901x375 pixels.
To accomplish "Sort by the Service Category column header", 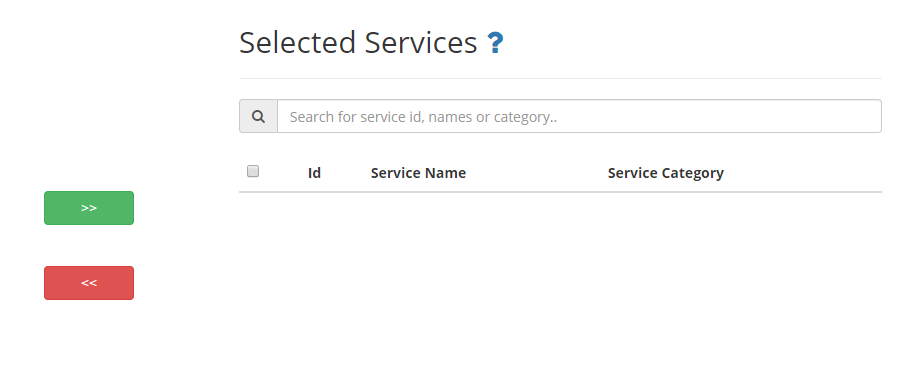I will (666, 173).
